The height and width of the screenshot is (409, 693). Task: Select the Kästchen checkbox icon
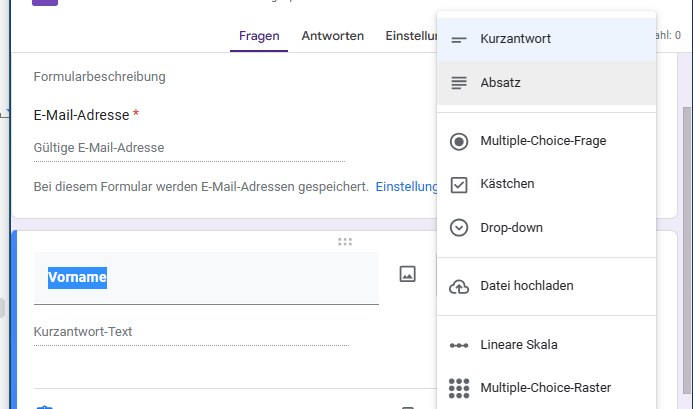pos(459,184)
